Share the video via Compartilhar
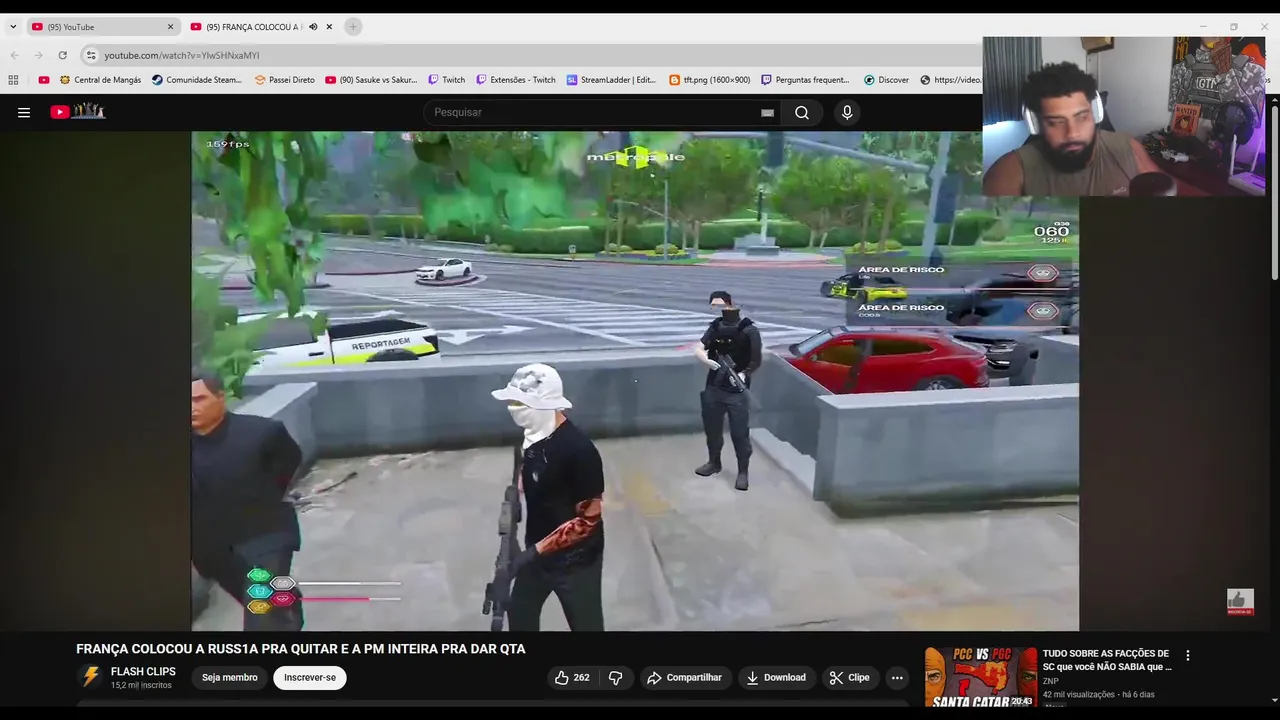 pos(685,677)
